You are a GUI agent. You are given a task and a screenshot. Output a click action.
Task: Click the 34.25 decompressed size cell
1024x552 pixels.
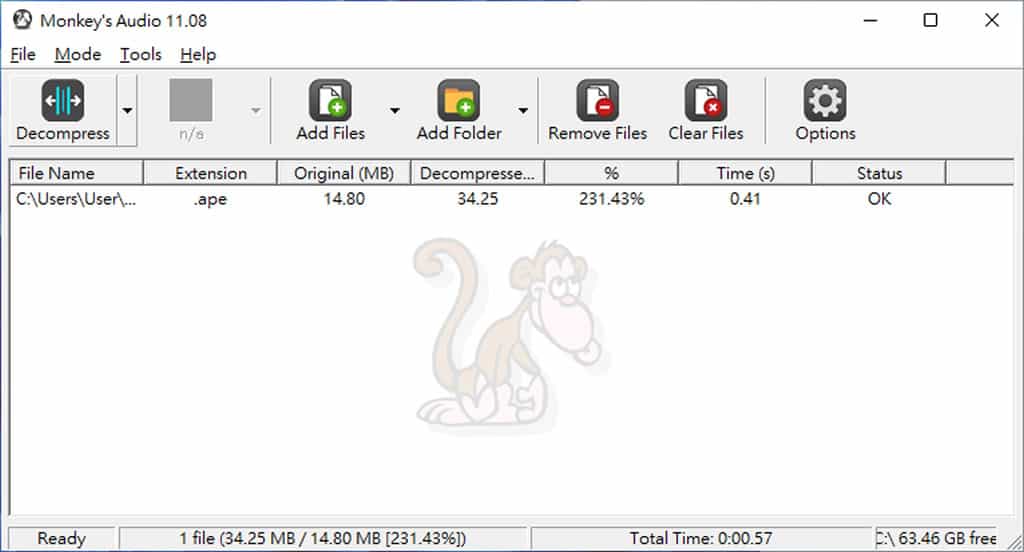[477, 199]
